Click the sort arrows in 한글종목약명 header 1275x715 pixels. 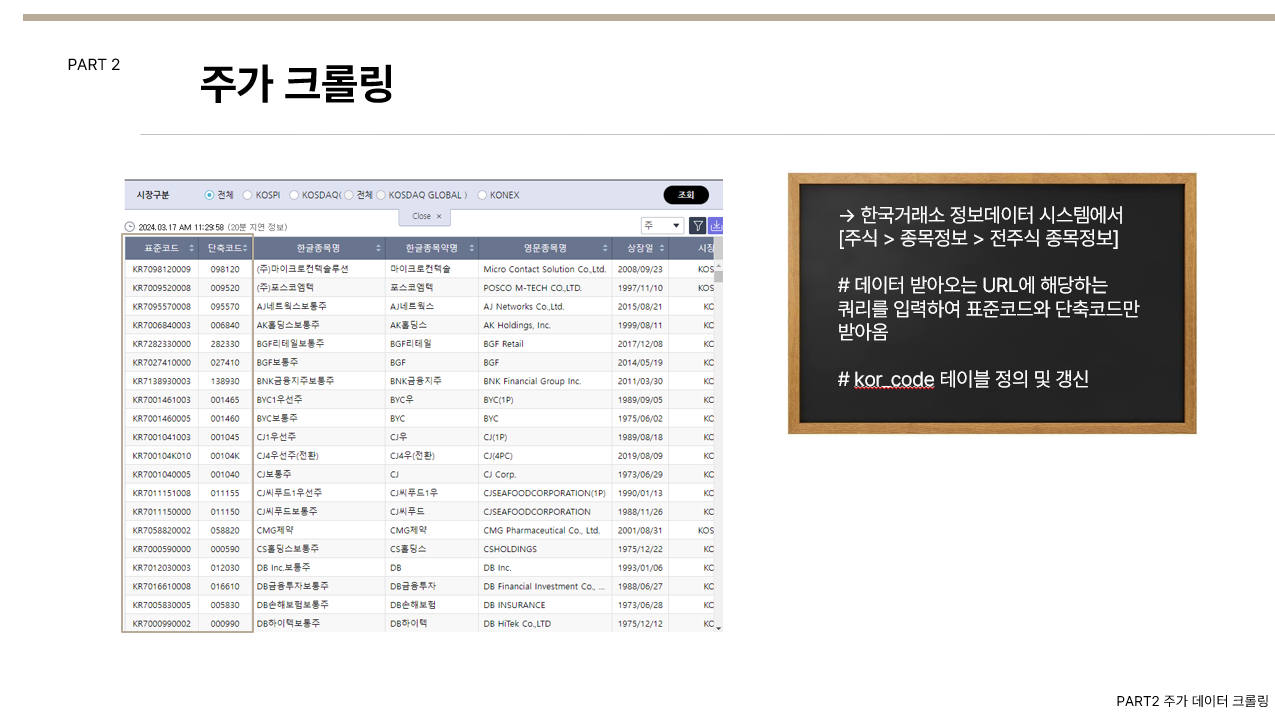coord(470,248)
